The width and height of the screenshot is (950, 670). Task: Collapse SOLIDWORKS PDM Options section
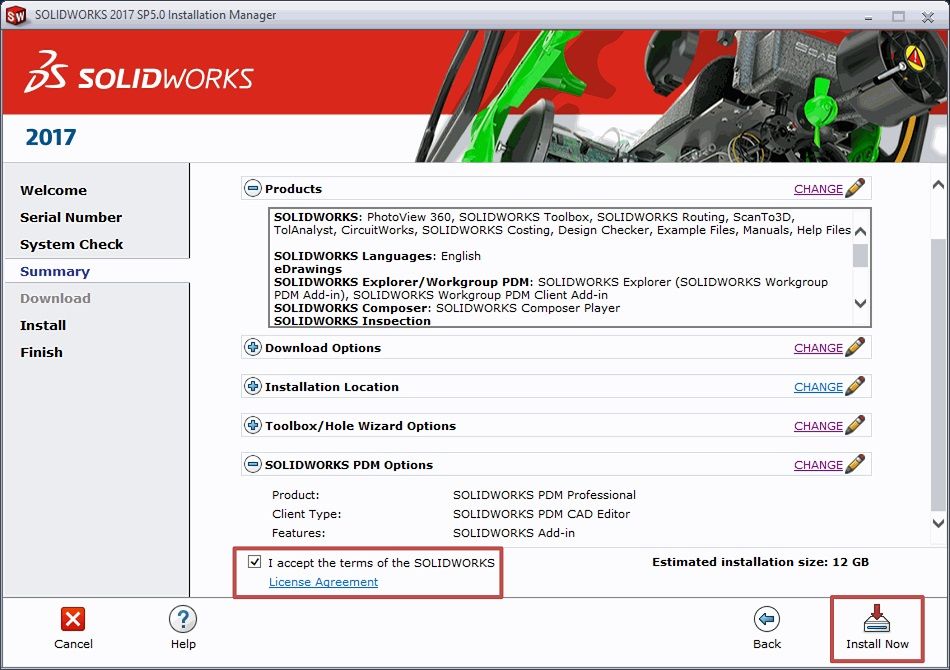tap(253, 465)
